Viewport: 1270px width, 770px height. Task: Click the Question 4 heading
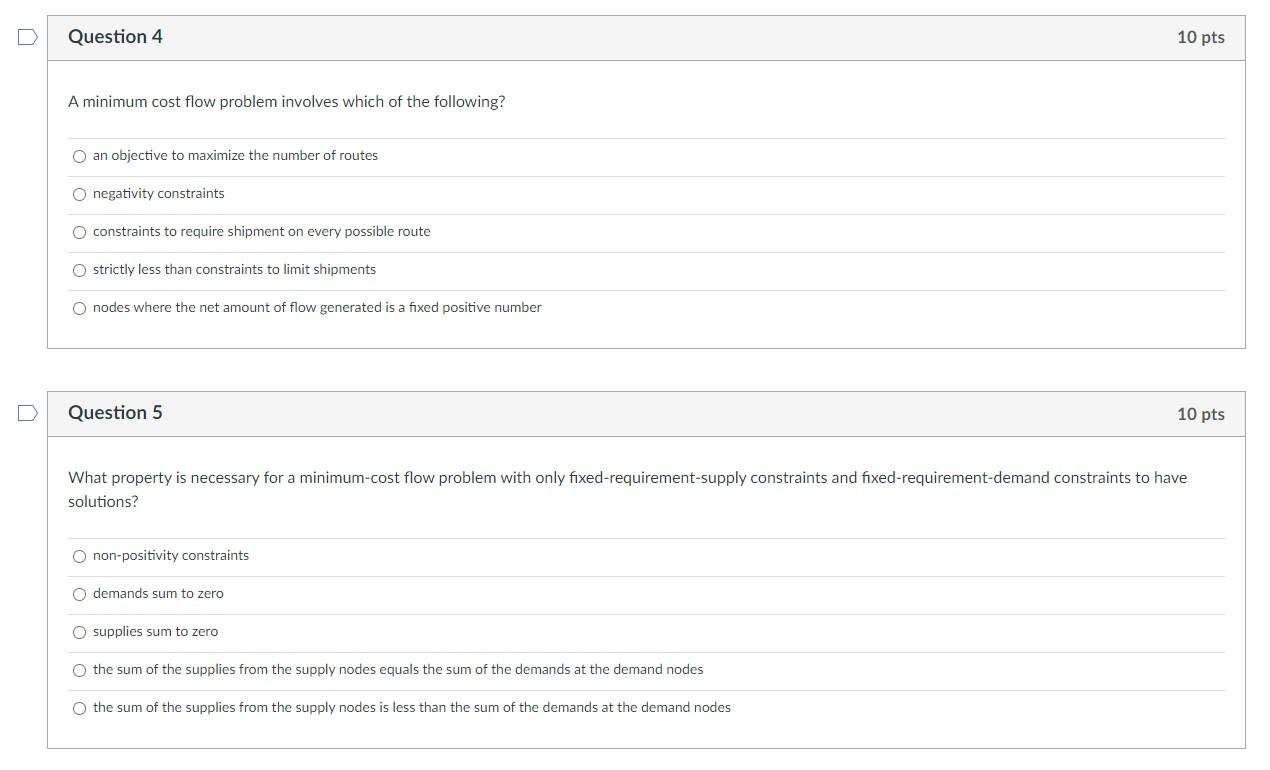115,36
